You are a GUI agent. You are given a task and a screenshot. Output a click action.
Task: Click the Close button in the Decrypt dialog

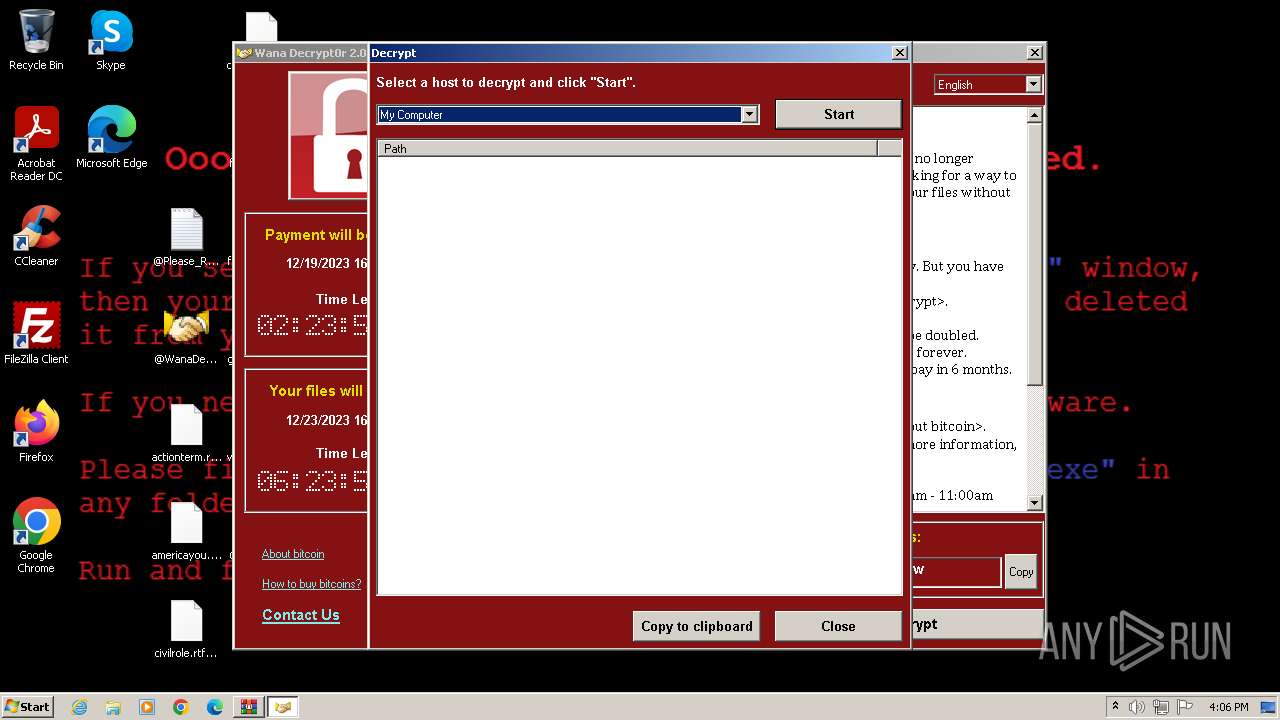click(838, 626)
